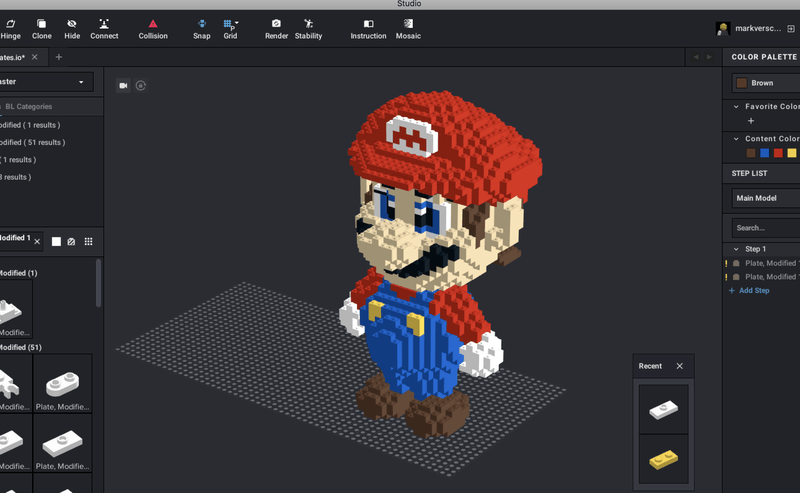Activate the Connect tool
This screenshot has height=493, width=800.
coord(104,28)
